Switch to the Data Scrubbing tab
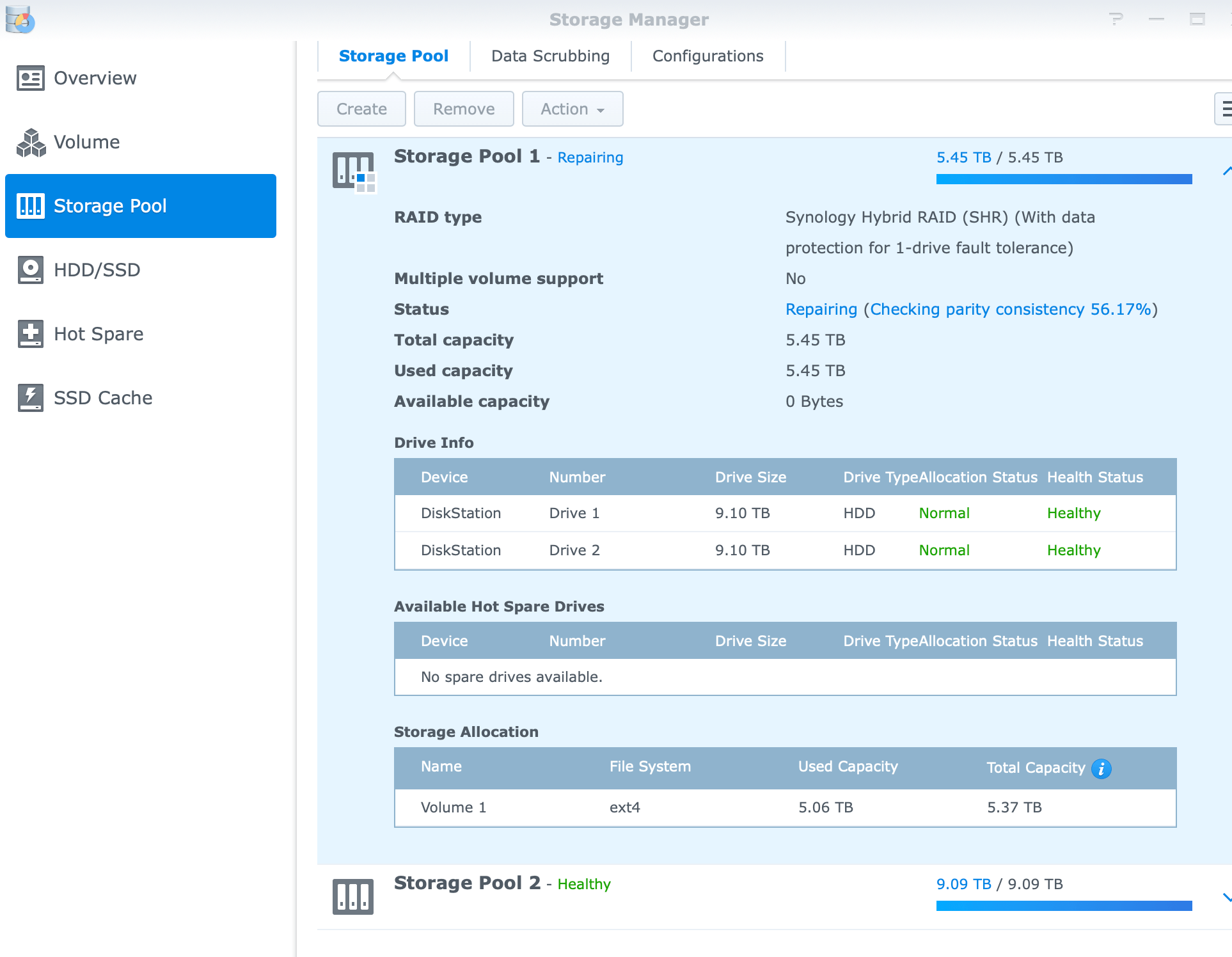Image resolution: width=1232 pixels, height=957 pixels. [550, 56]
